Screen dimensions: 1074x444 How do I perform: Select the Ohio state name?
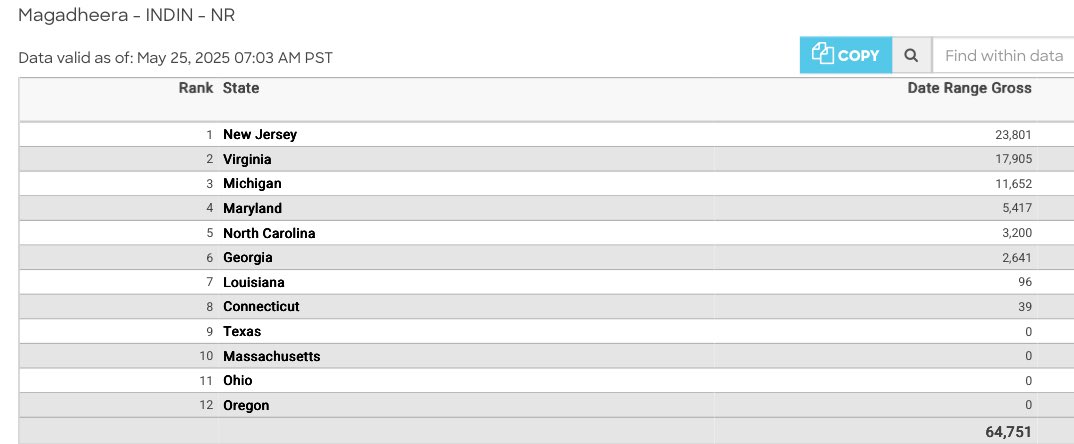pos(238,380)
